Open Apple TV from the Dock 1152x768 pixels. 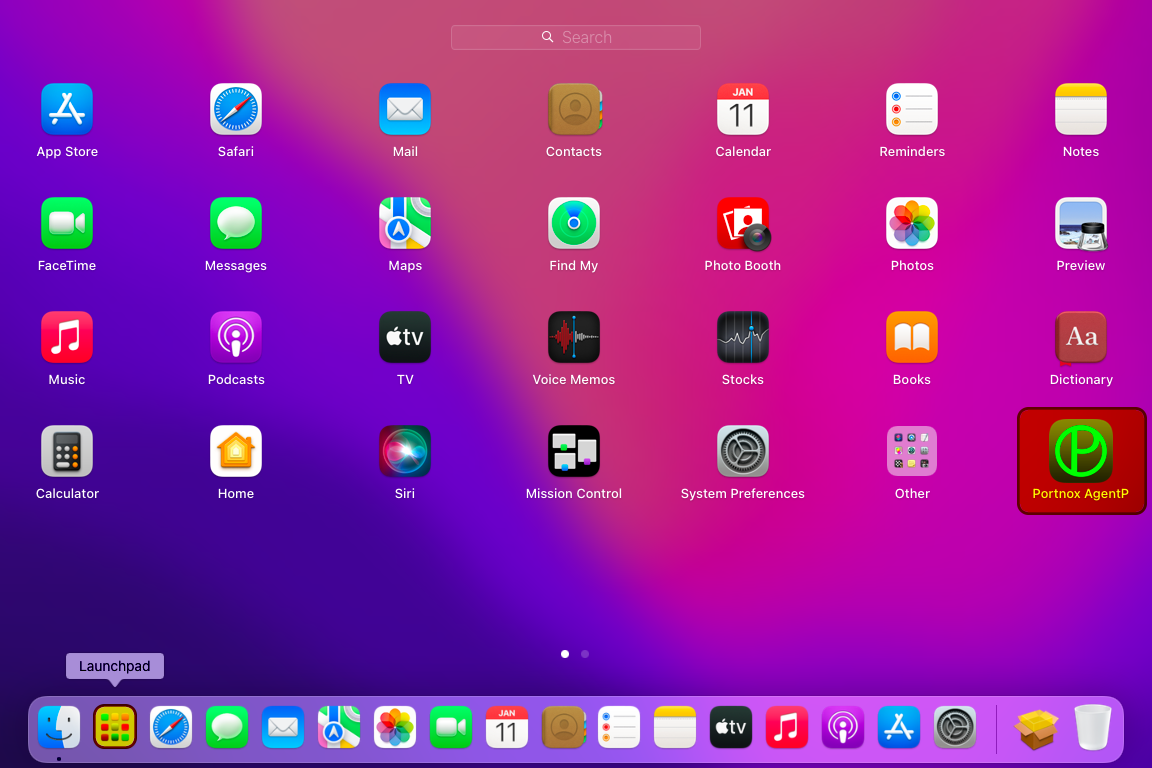(731, 728)
